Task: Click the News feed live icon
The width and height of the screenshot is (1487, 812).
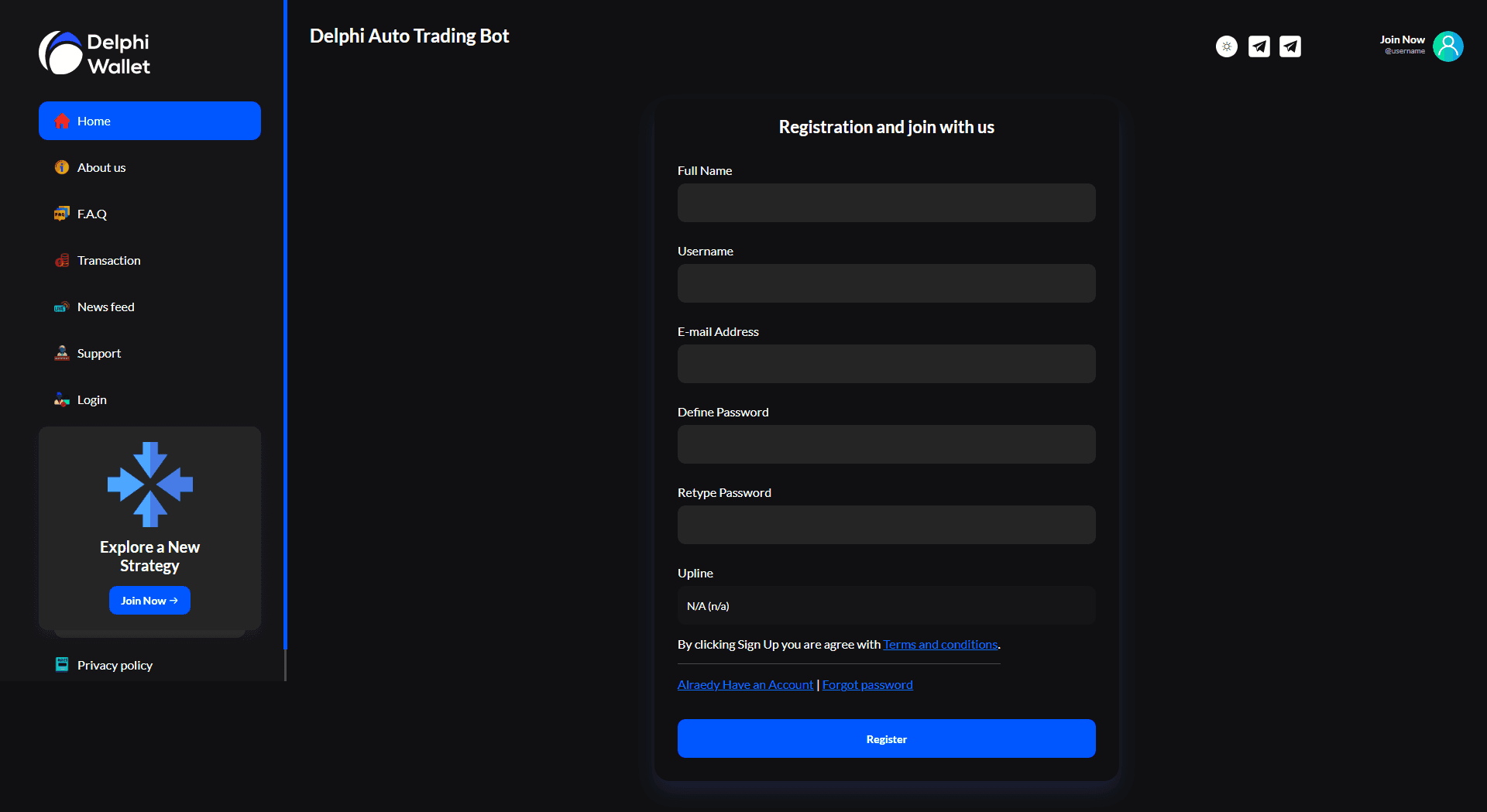Action: (62, 307)
